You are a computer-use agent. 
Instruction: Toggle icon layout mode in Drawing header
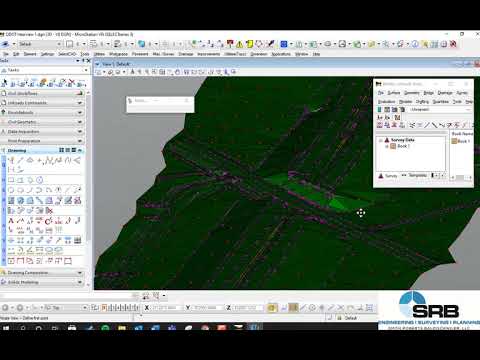pyautogui.click(x=61, y=150)
